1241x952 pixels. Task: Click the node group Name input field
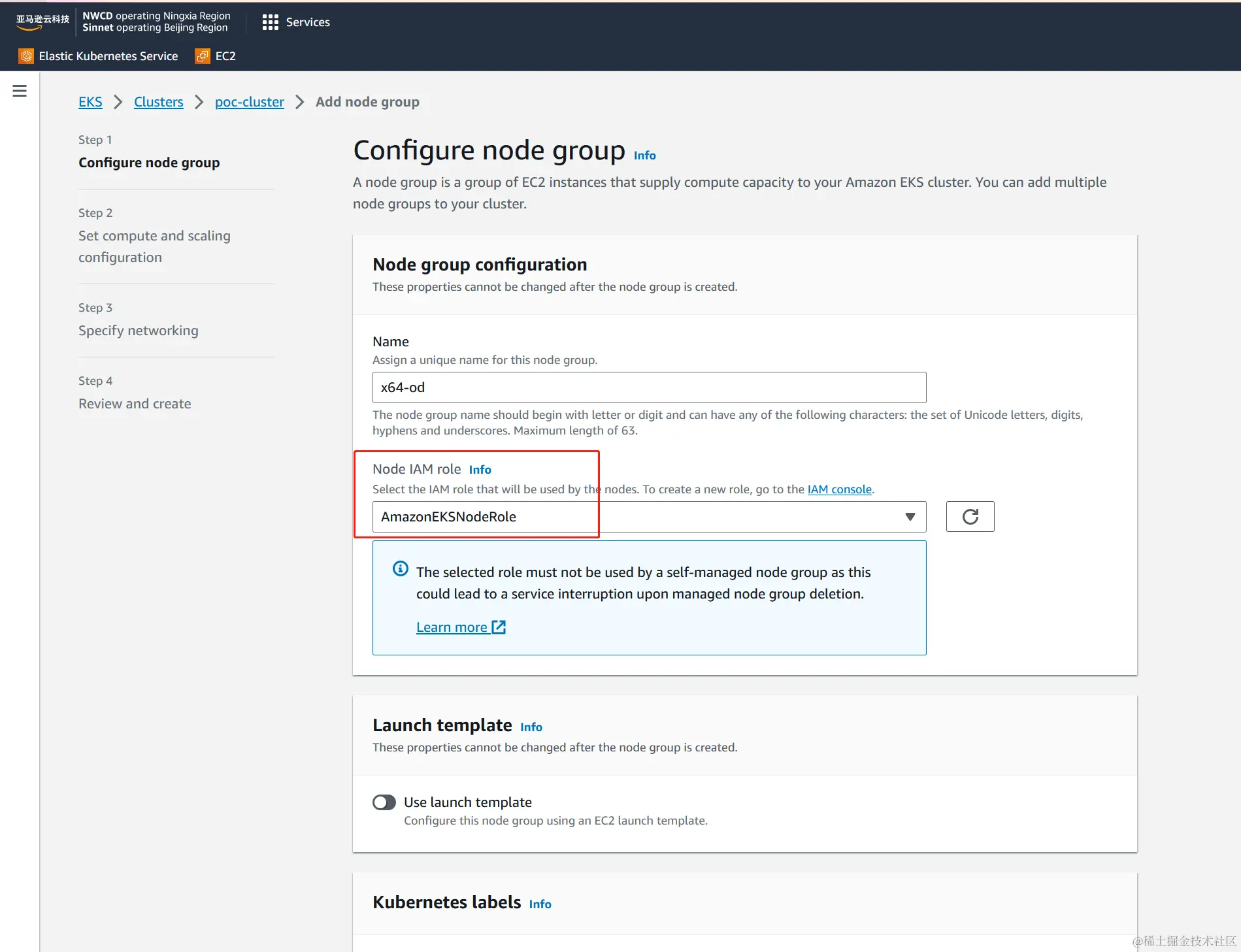point(649,387)
